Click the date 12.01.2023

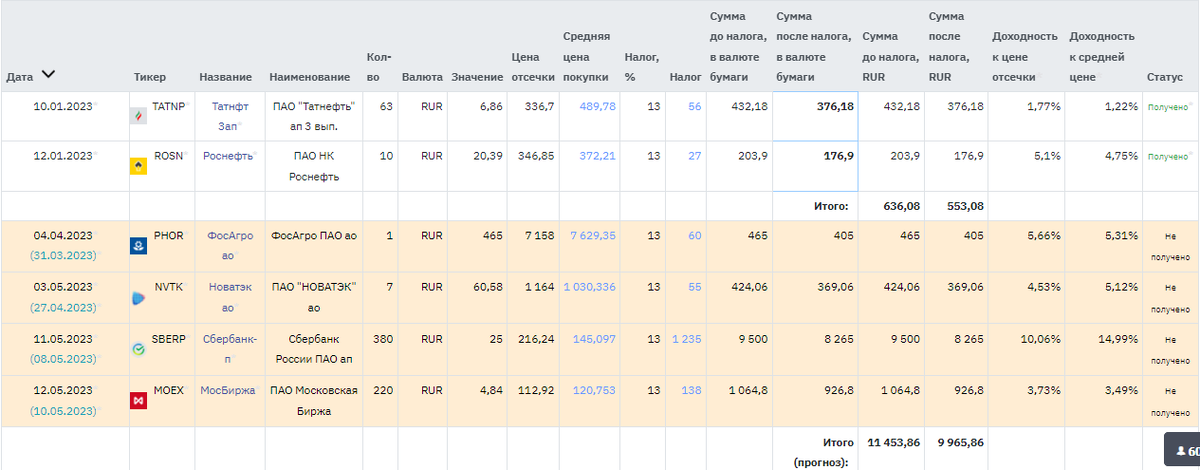[63, 156]
